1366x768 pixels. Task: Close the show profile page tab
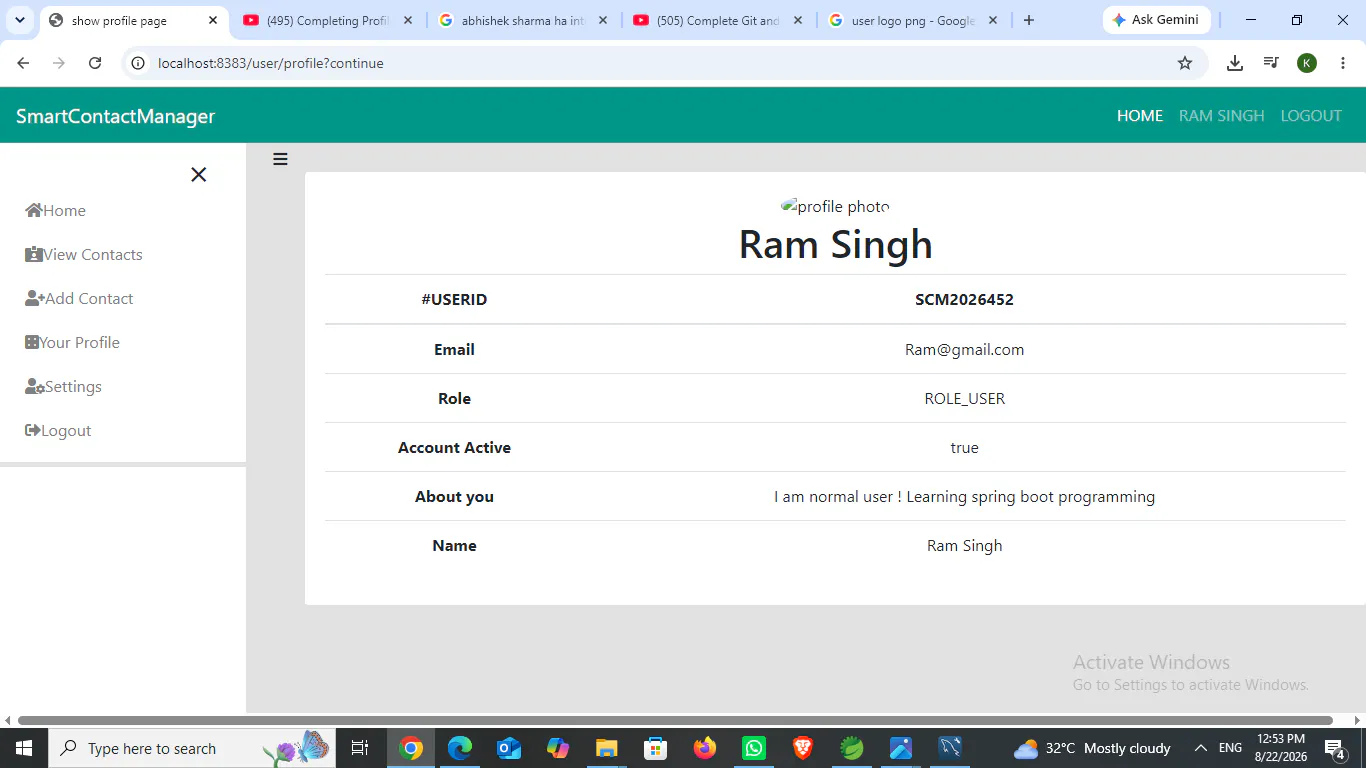click(213, 20)
